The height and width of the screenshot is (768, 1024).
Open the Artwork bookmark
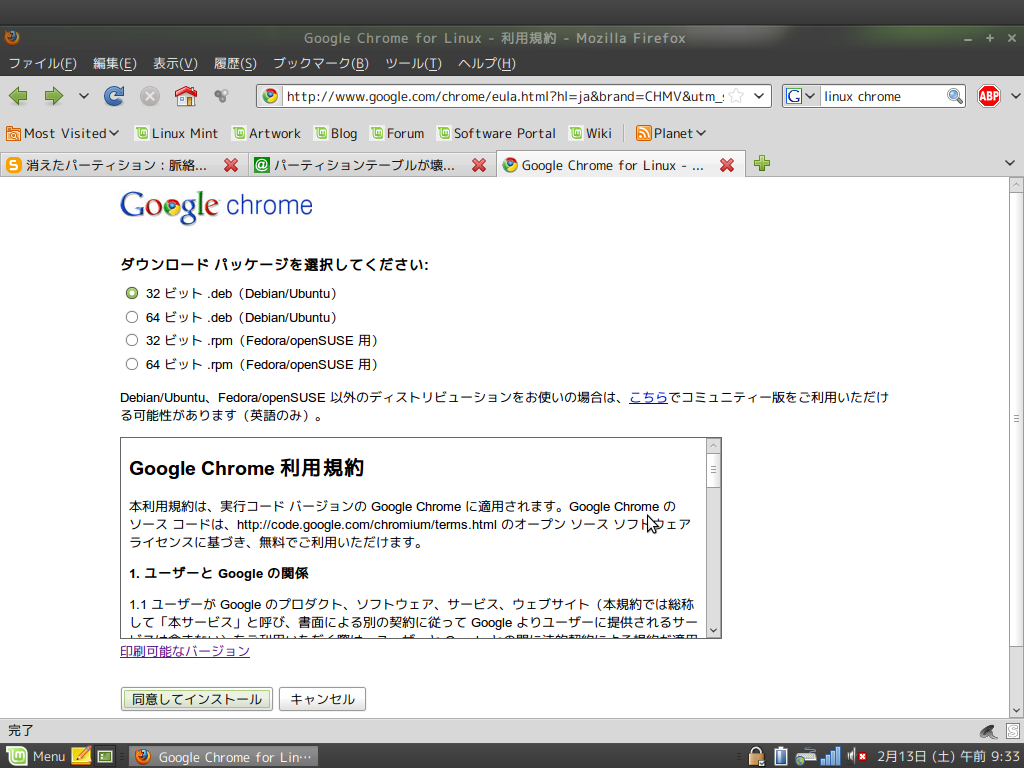tap(266, 133)
